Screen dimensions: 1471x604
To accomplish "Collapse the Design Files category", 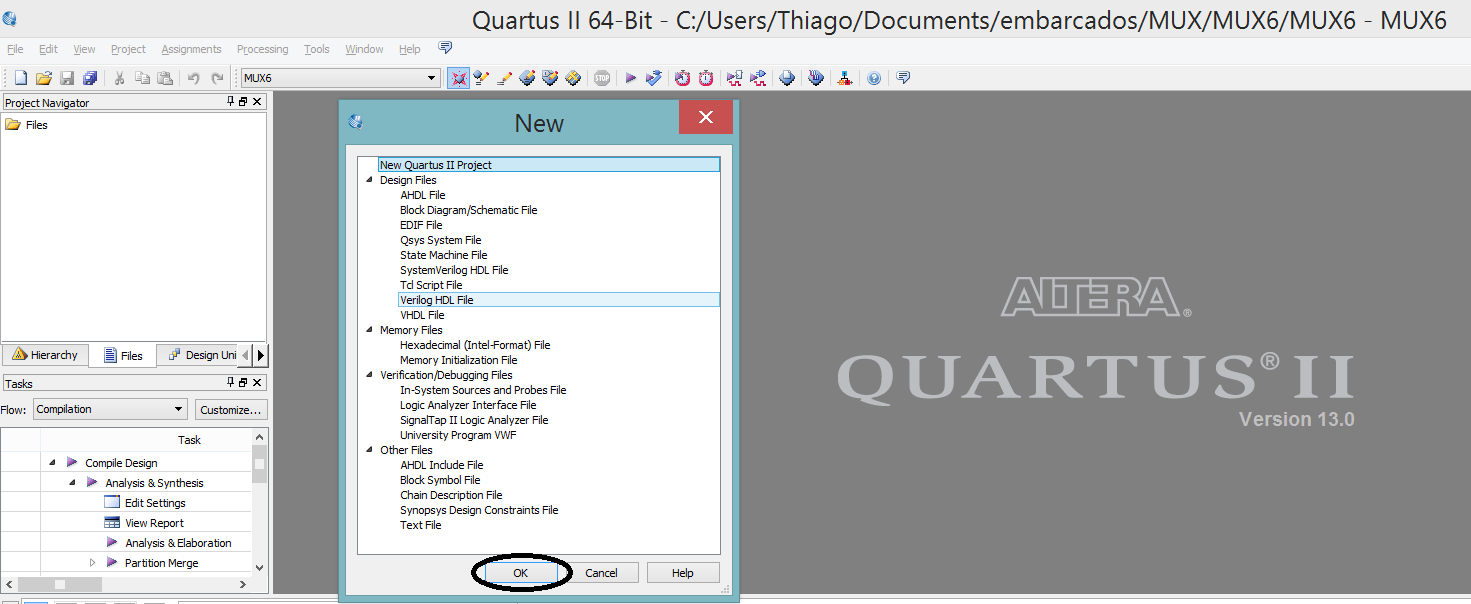I will tap(370, 180).
